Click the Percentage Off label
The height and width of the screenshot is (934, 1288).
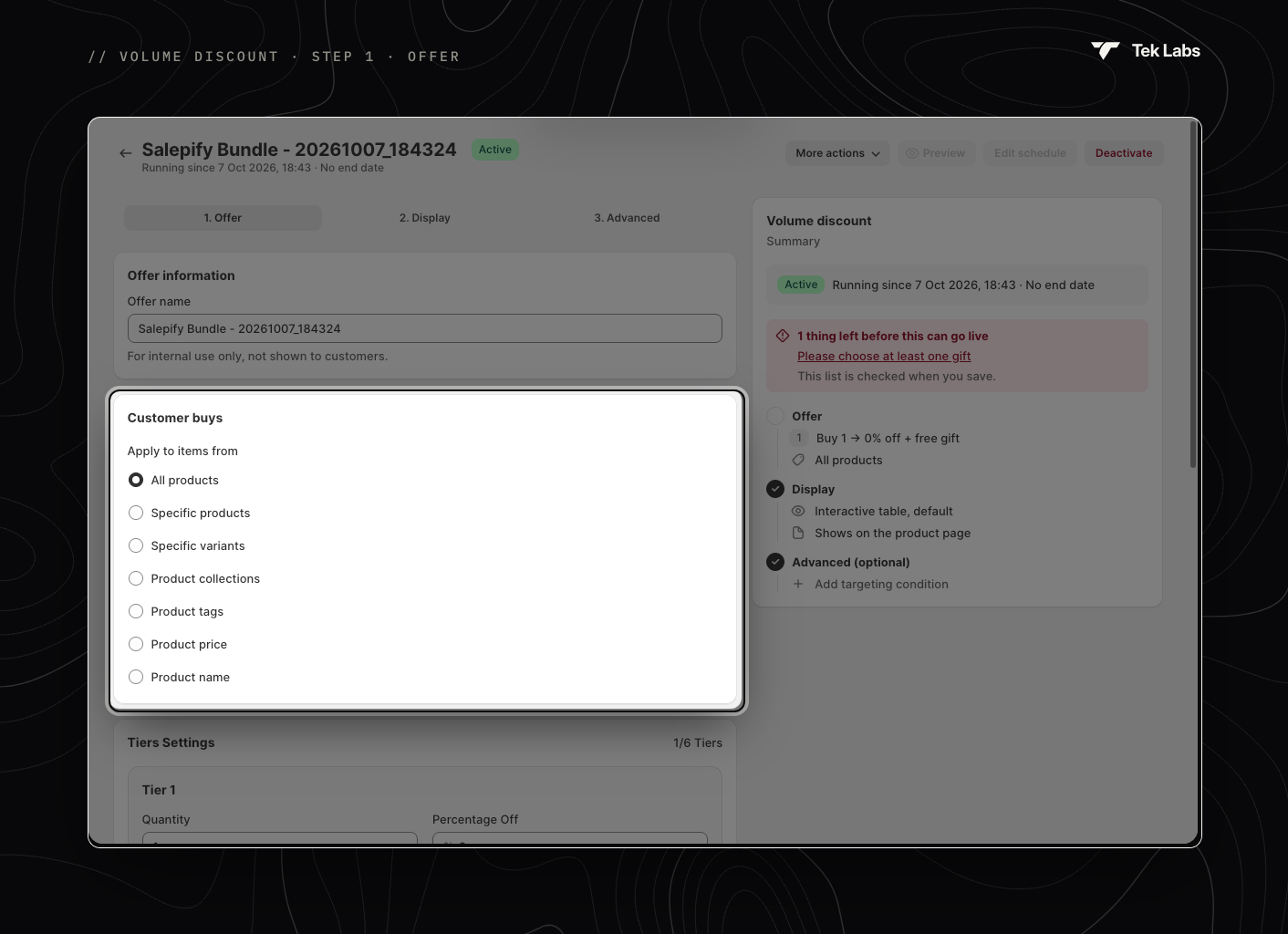pyautogui.click(x=475, y=819)
